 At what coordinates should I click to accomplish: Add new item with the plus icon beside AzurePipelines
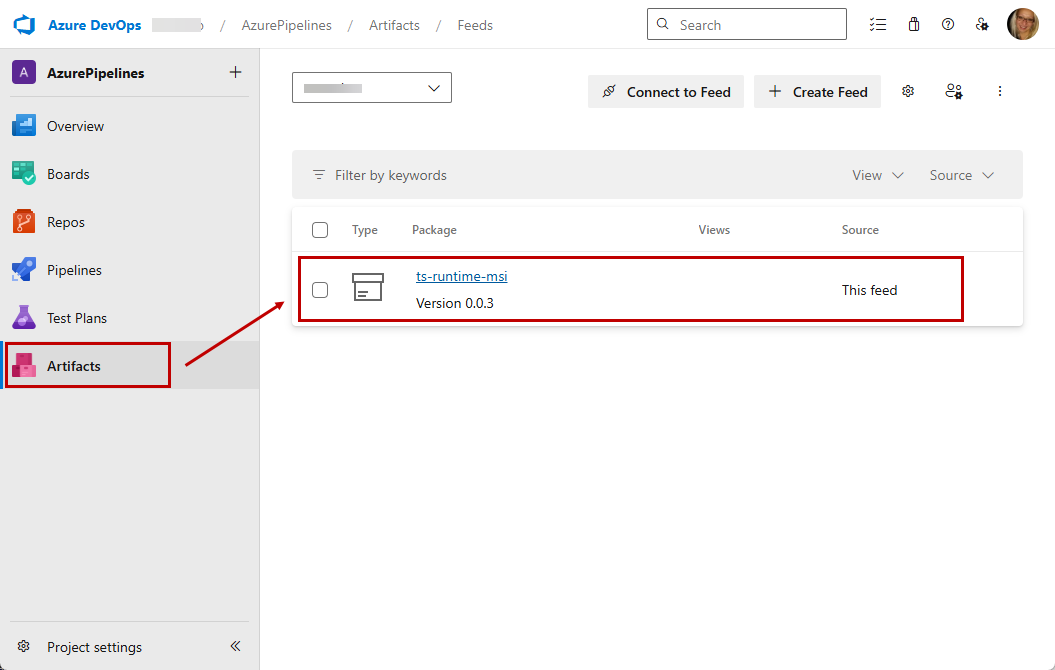235,72
